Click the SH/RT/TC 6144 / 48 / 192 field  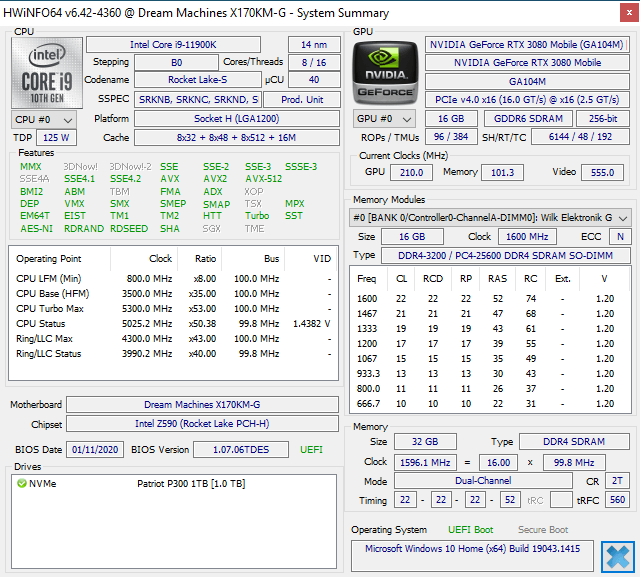pos(580,137)
